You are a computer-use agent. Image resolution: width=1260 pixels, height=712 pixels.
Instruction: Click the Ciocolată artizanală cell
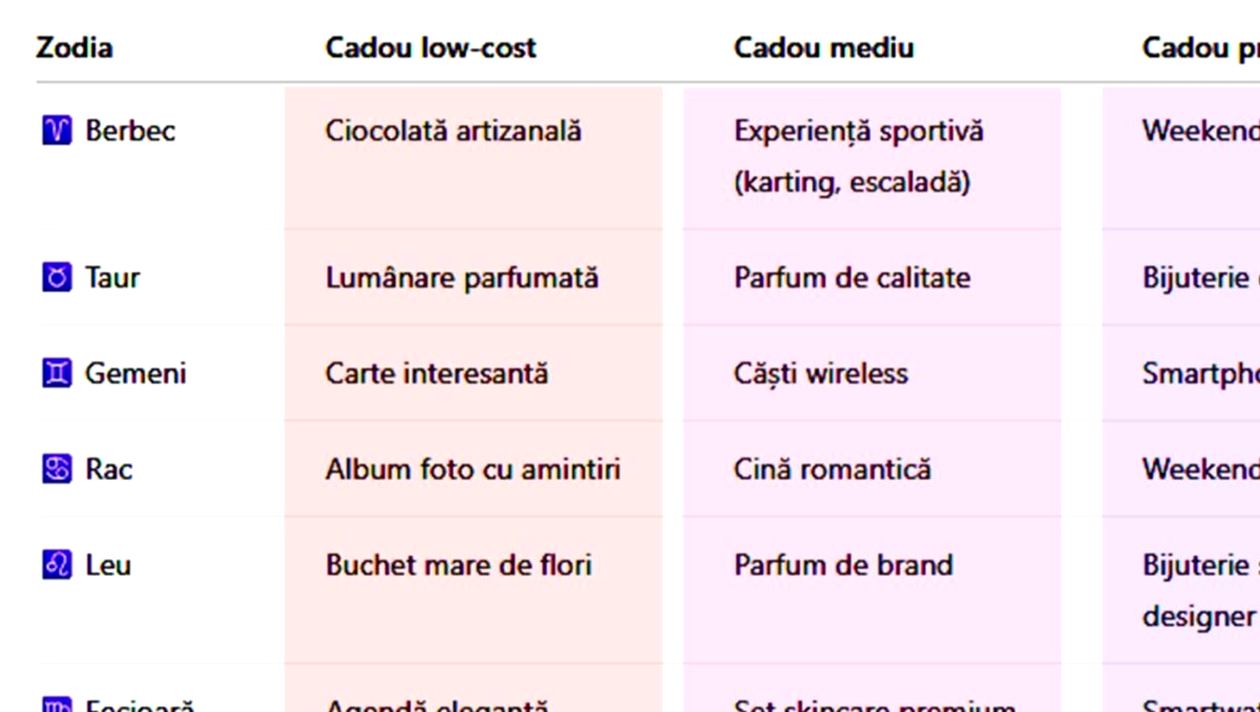pos(453,131)
